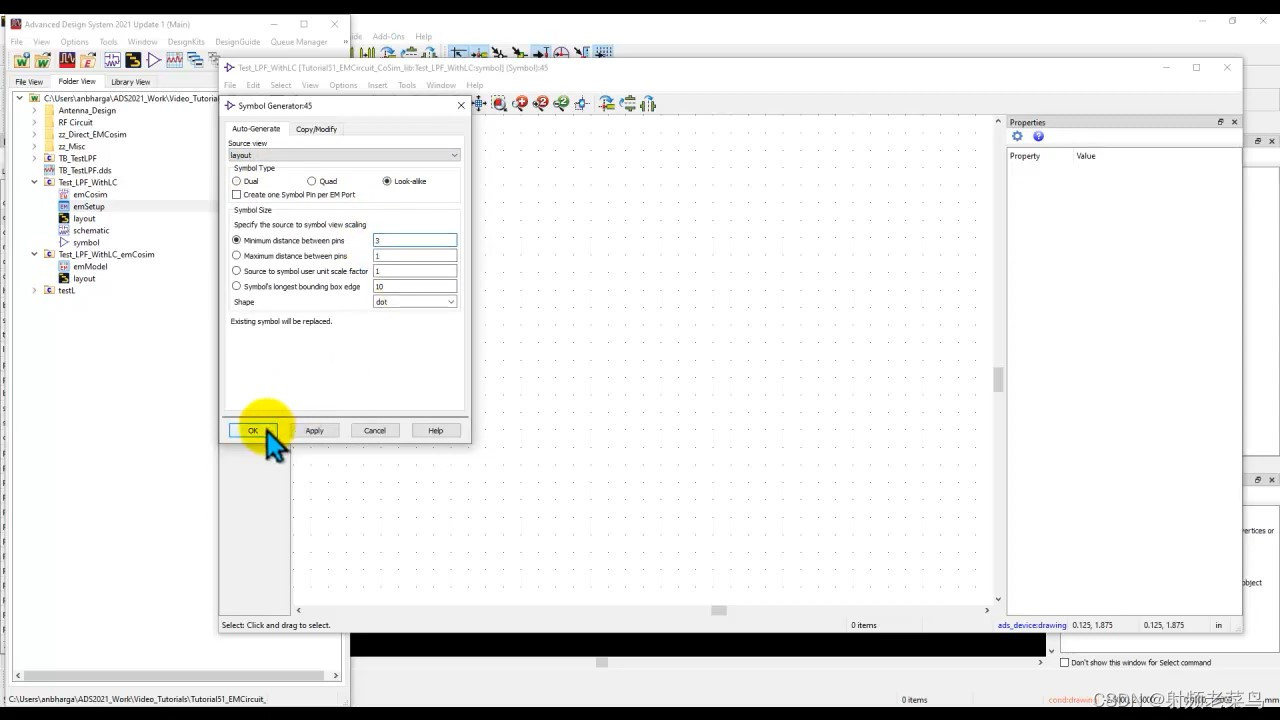Click the minimum distance value input field
Image resolution: width=1280 pixels, height=720 pixels.
coord(414,240)
